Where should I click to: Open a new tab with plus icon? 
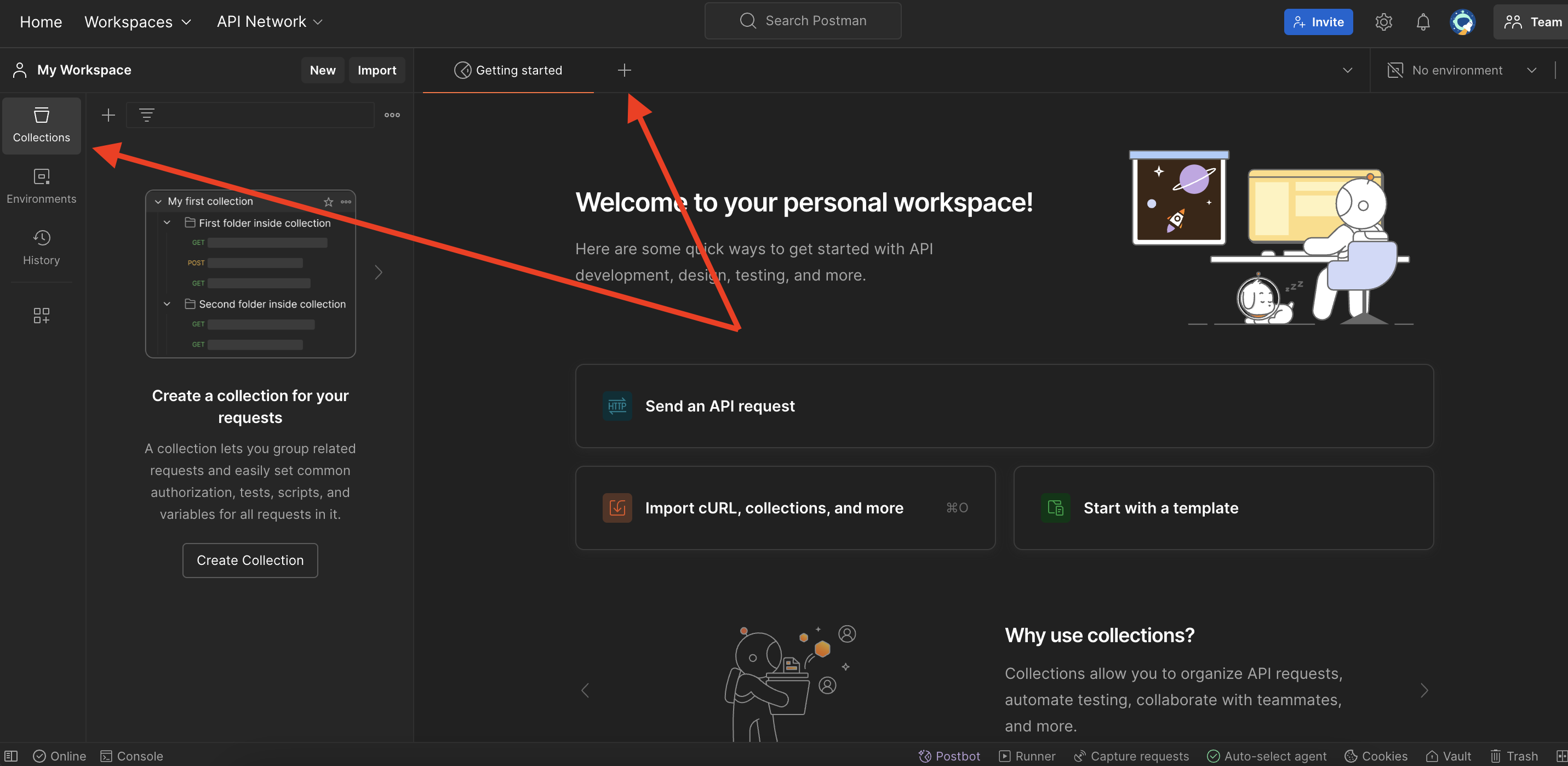click(x=624, y=71)
